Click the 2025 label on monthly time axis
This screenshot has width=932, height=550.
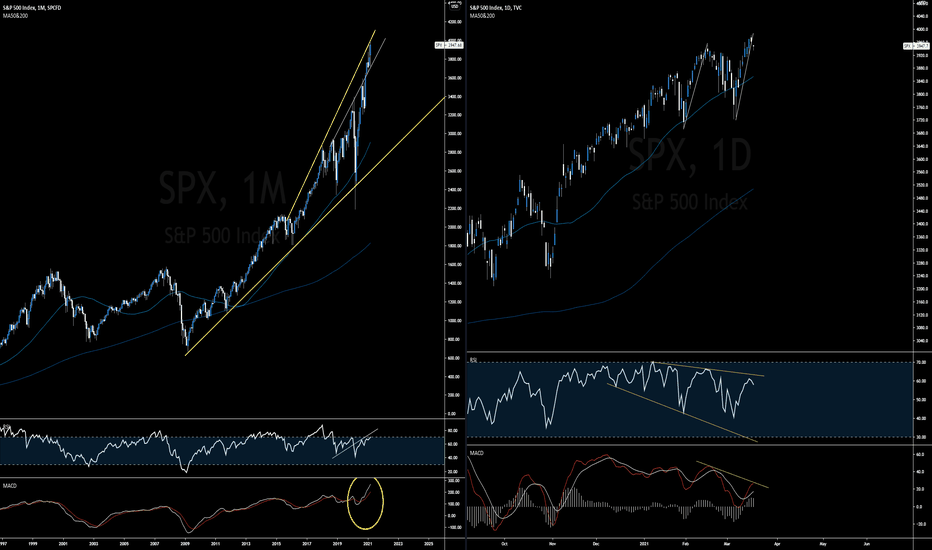(428, 543)
